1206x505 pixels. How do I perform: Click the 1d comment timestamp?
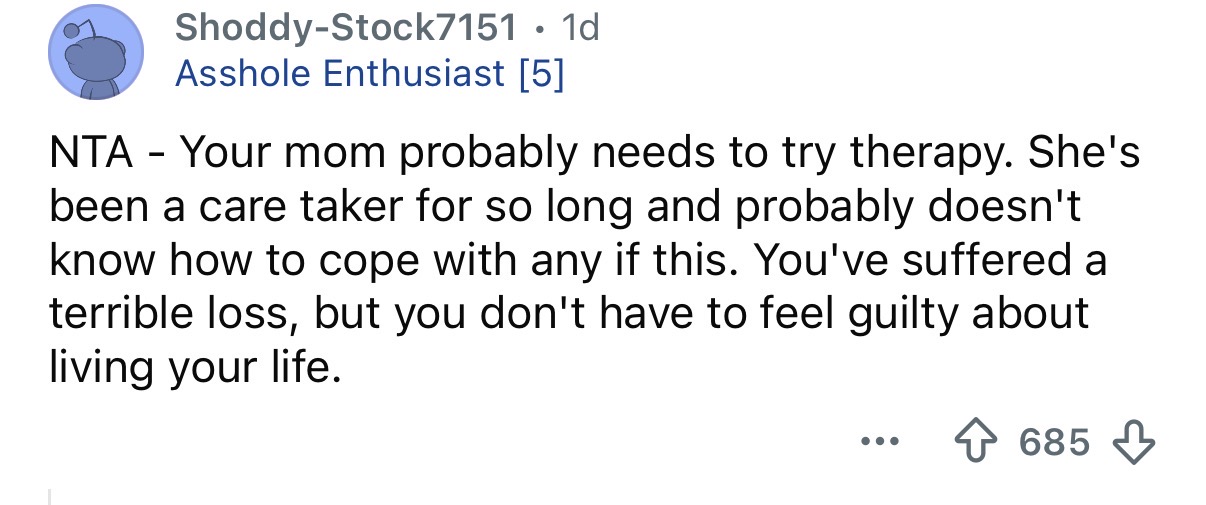pyautogui.click(x=579, y=27)
